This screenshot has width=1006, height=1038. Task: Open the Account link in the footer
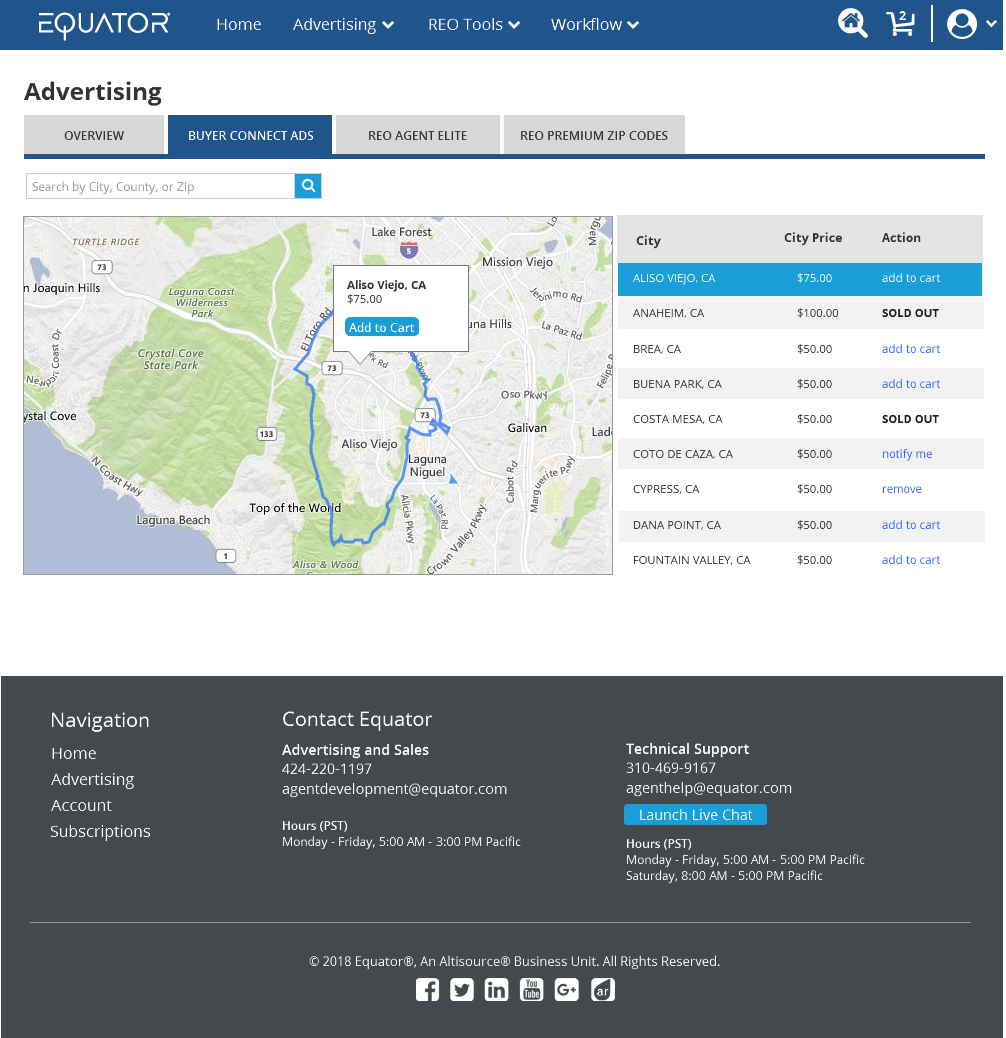[81, 806]
